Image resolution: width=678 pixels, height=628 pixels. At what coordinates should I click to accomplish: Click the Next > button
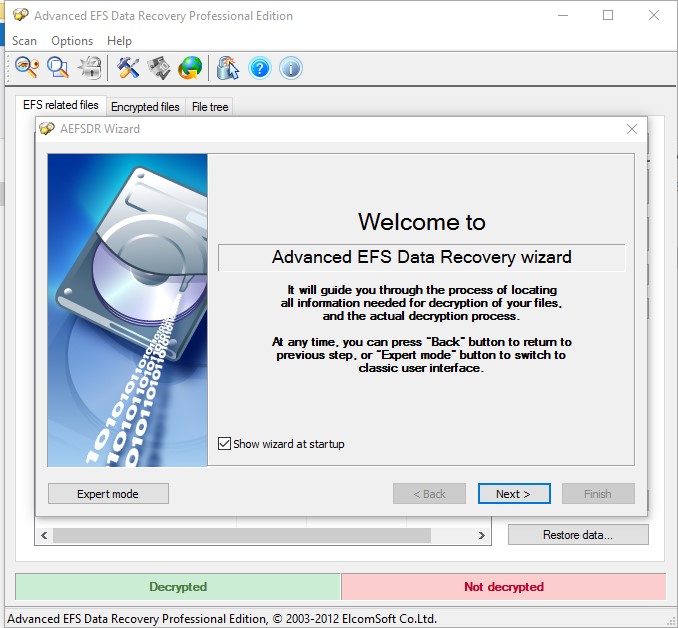pyautogui.click(x=514, y=493)
